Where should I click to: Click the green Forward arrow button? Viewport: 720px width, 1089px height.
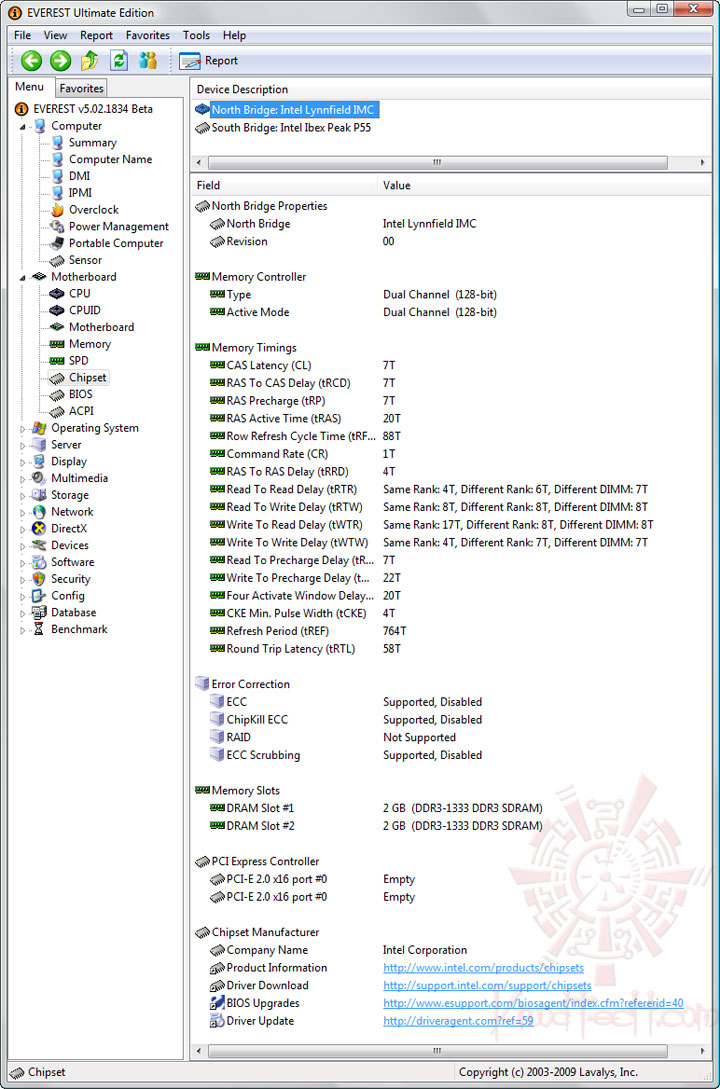pyautogui.click(x=61, y=61)
